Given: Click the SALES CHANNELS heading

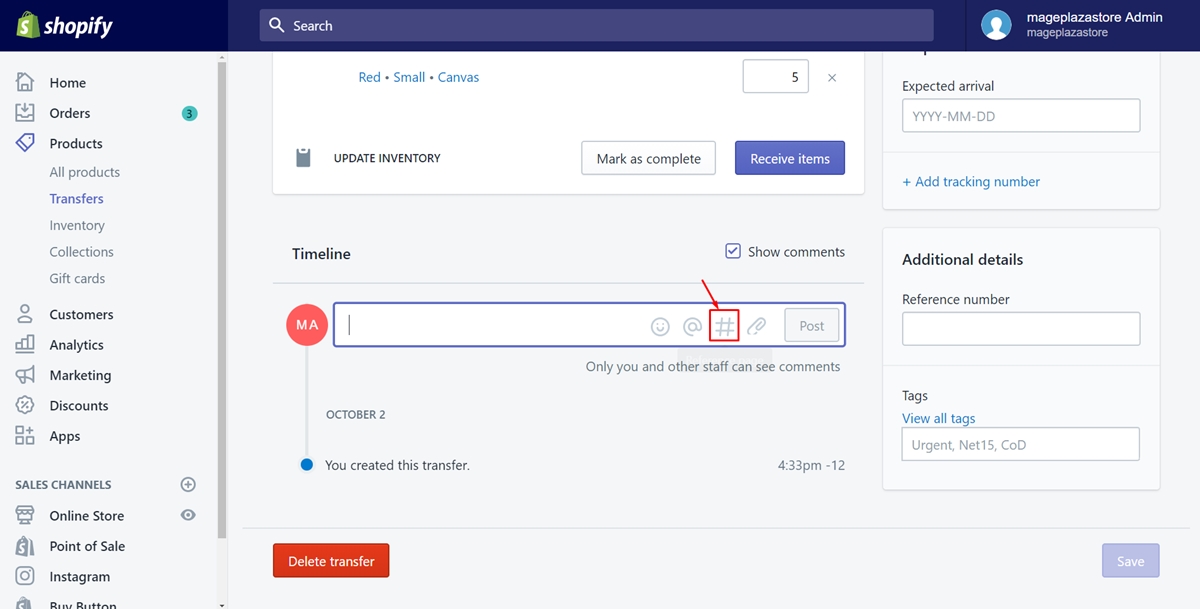Looking at the screenshot, I should [x=63, y=485].
